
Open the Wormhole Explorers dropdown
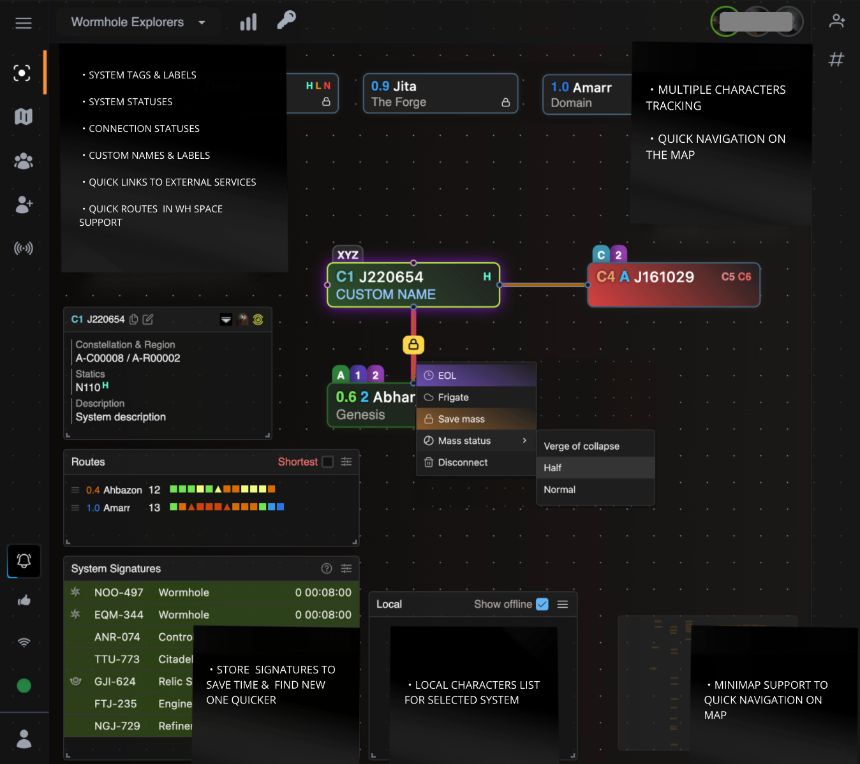[x=140, y=21]
